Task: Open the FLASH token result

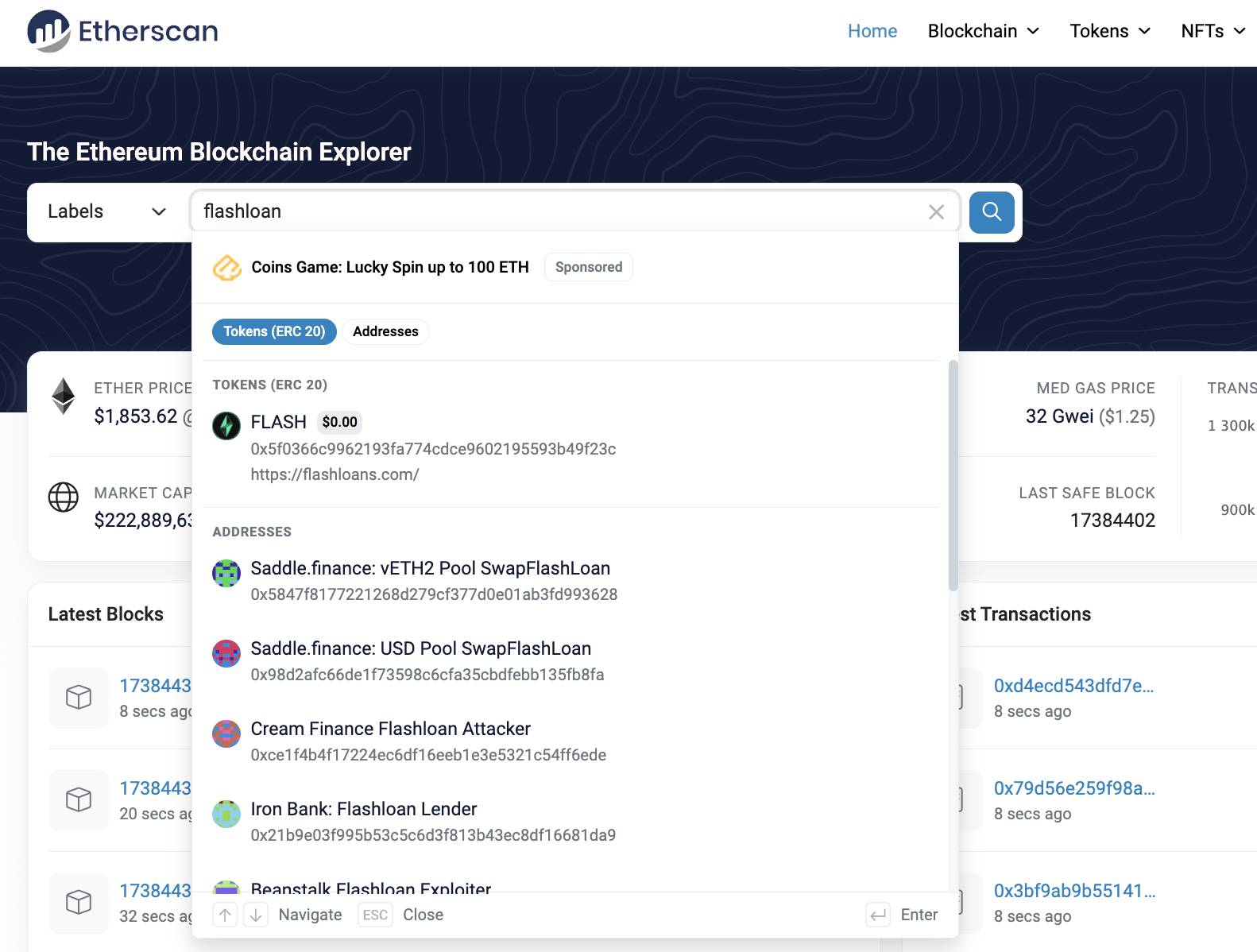Action: [x=570, y=447]
